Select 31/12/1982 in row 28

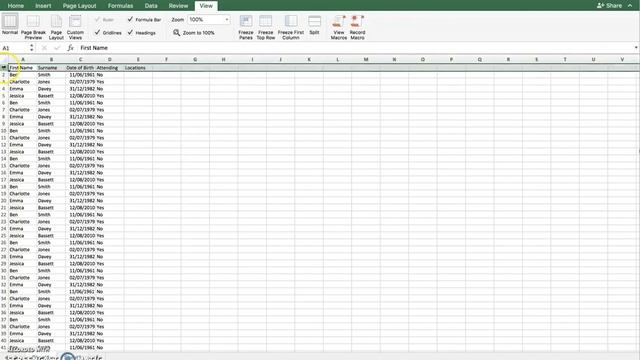tap(80, 257)
